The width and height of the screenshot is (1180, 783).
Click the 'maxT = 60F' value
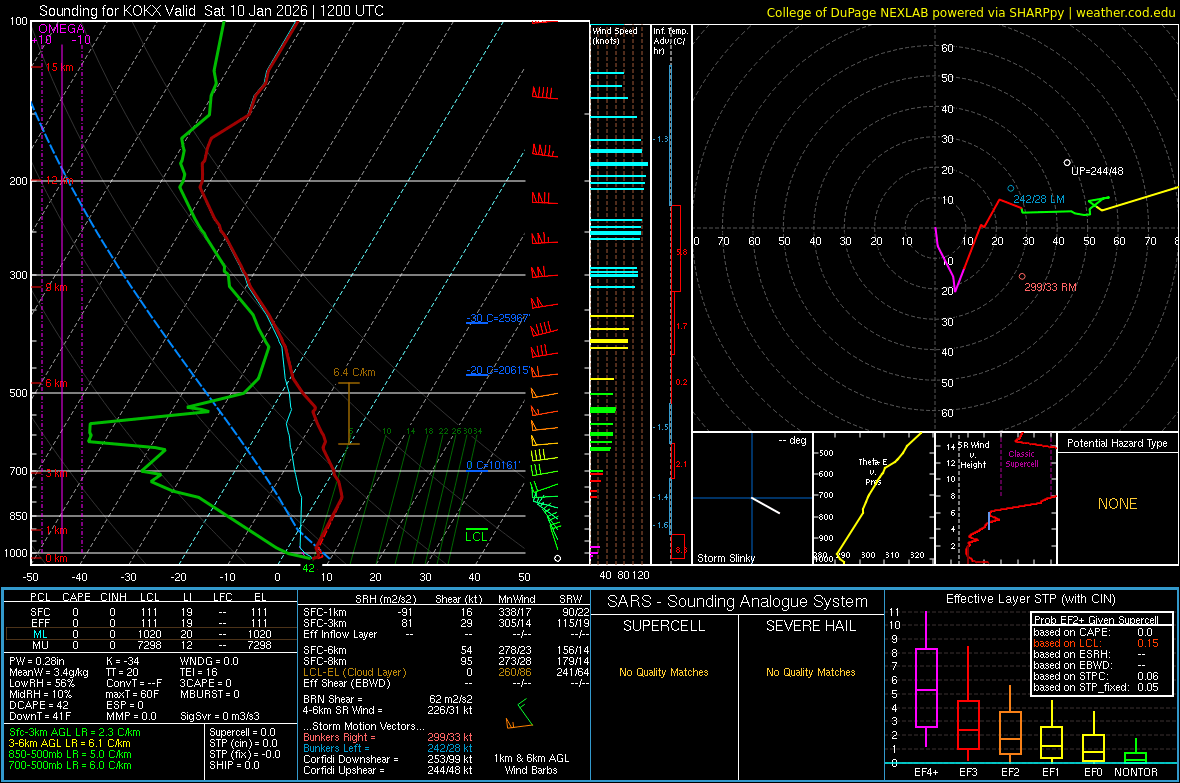coord(132,693)
